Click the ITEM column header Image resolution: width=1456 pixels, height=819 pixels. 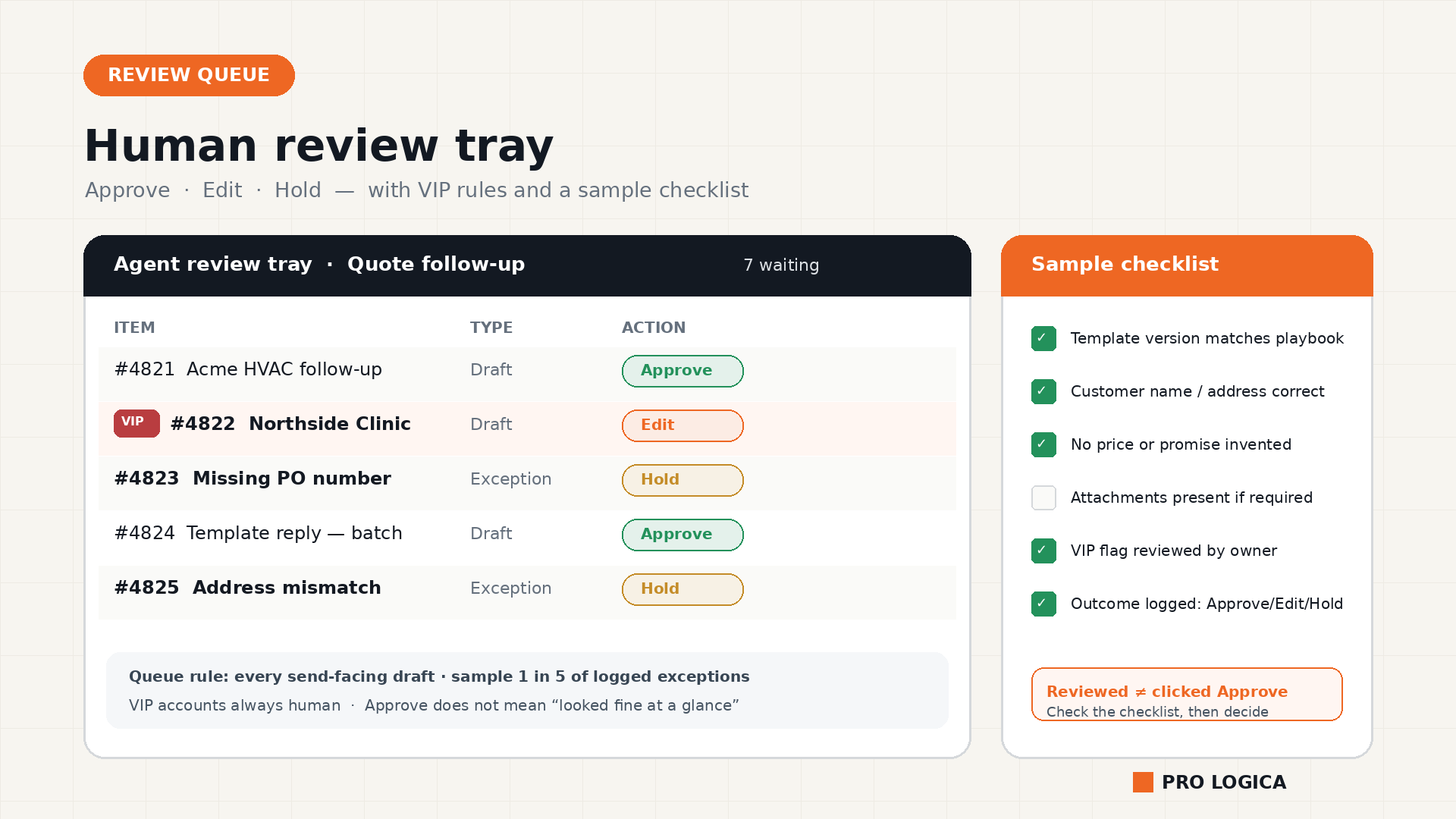[x=134, y=328]
